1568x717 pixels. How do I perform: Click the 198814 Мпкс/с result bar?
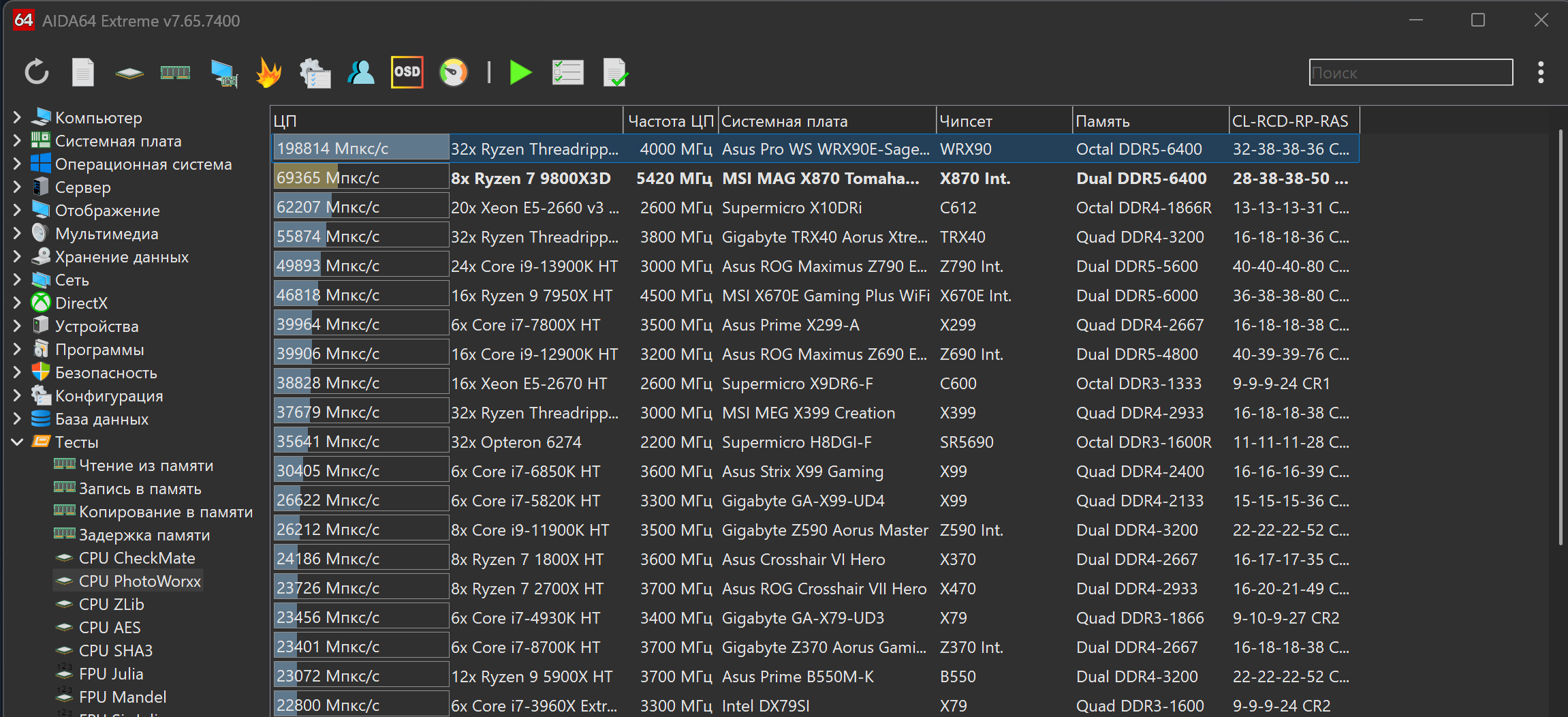click(x=361, y=149)
